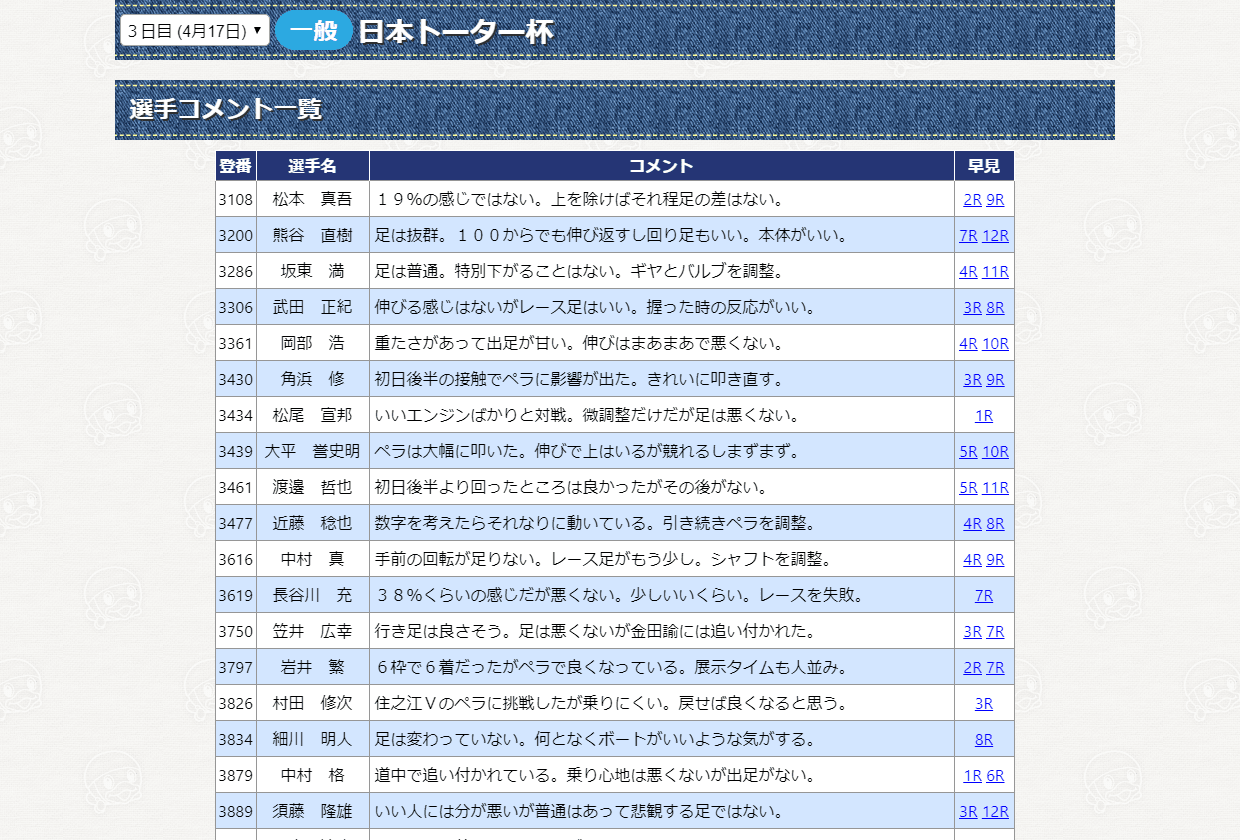
Task: Open 4R link for 近藤 稔也
Action: pos(972,523)
